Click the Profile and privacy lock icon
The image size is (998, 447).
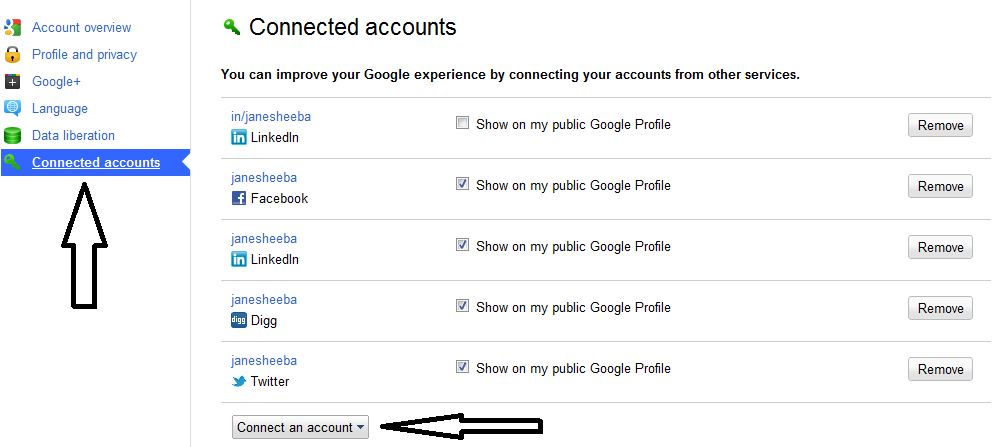click(13, 54)
